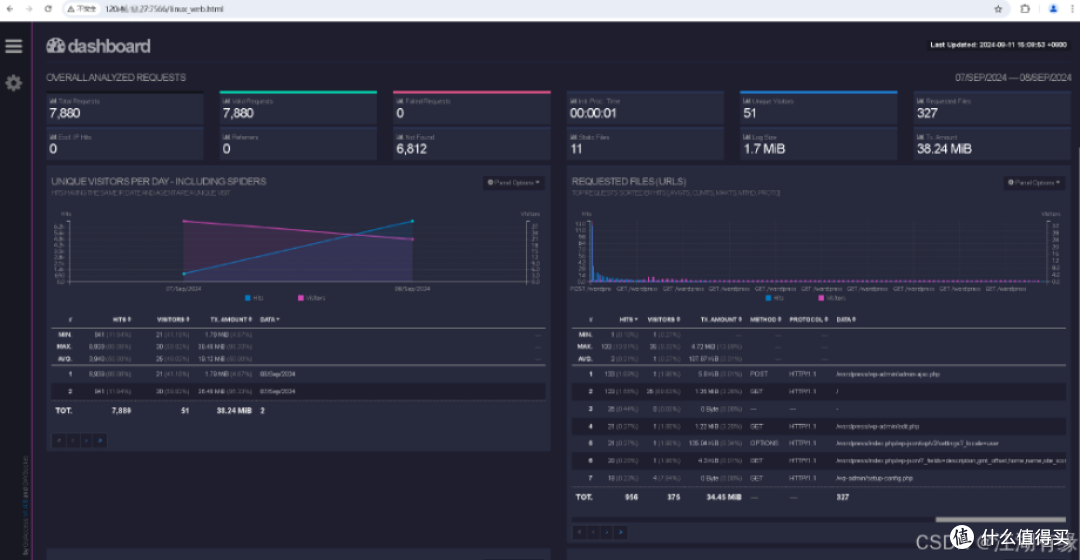1080x560 pixels.
Task: Click the browser forward arrow
Action: point(29,9)
